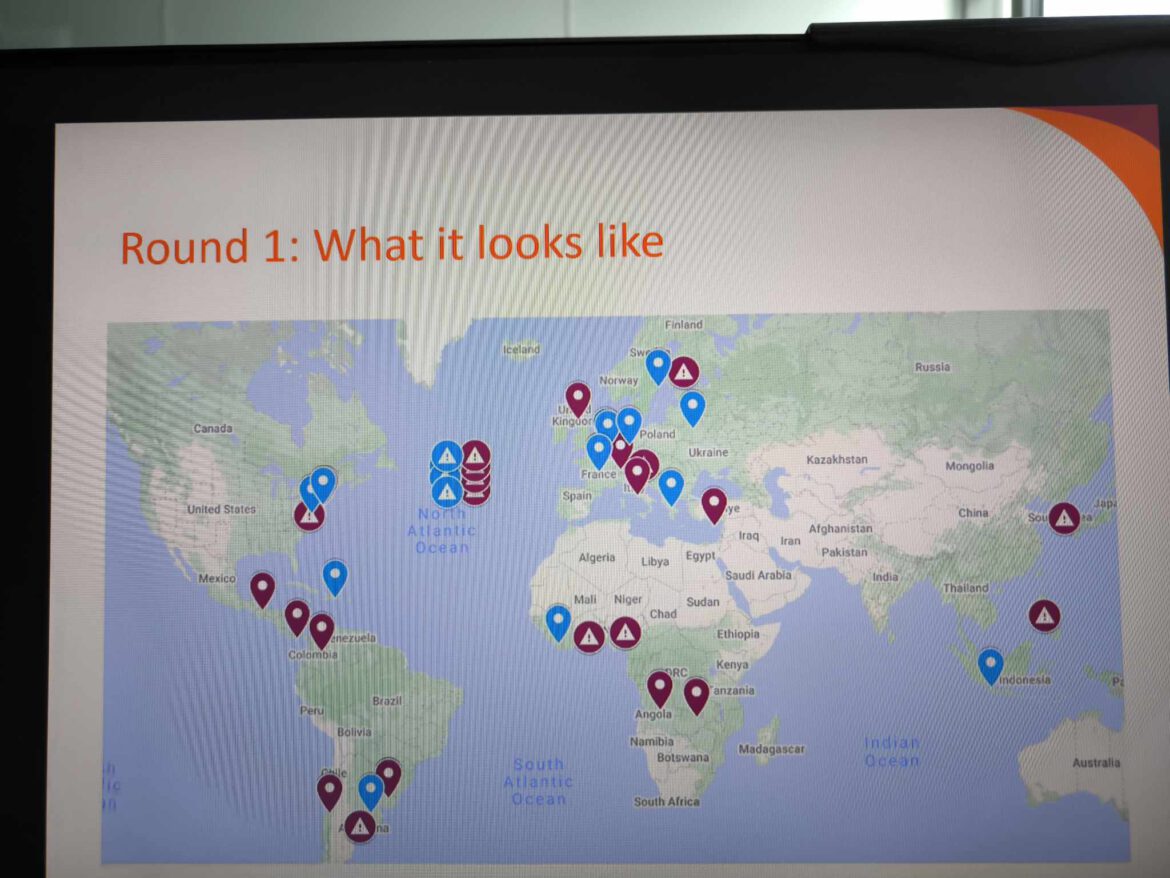Click the blue pin over Indonesia
Image resolution: width=1170 pixels, height=878 pixels.
pos(990,665)
